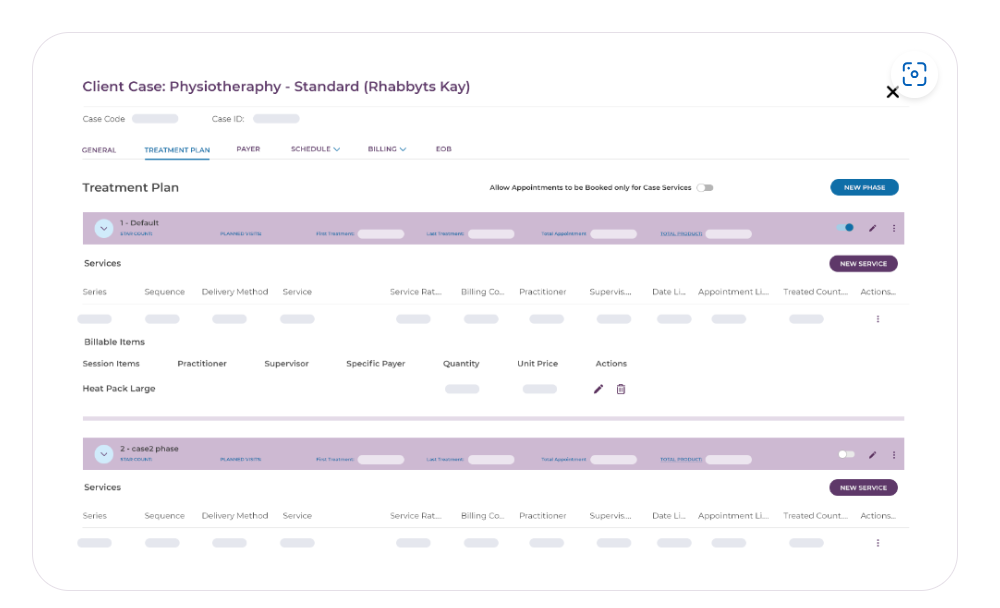Viewport: 1000px width, 608px height.
Task: Edit the Heat Pack Large billable item
Action: click(x=597, y=389)
